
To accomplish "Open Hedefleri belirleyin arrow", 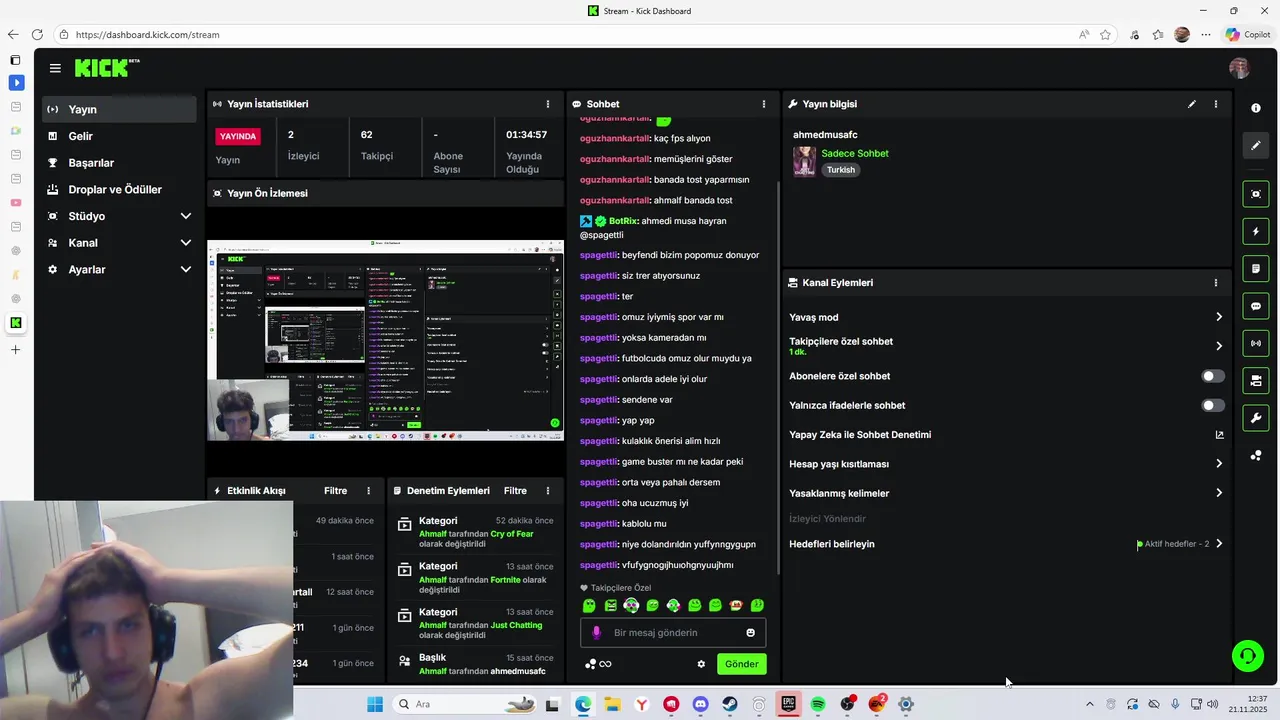I will coord(1219,544).
